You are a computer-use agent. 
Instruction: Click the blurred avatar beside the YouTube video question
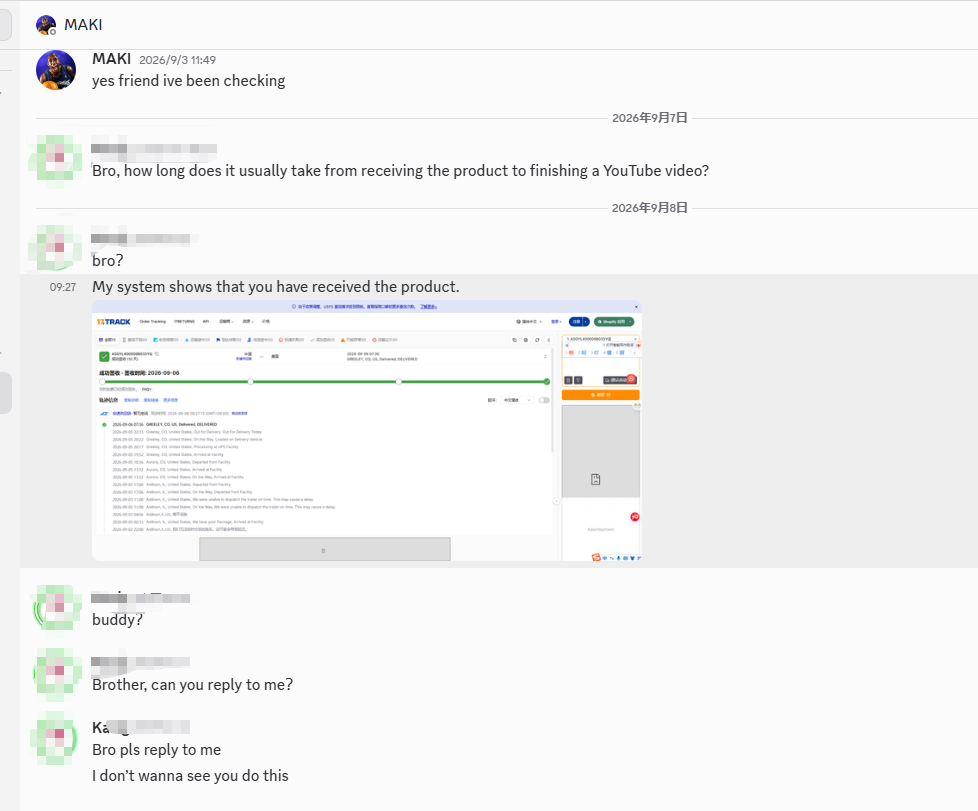click(56, 160)
